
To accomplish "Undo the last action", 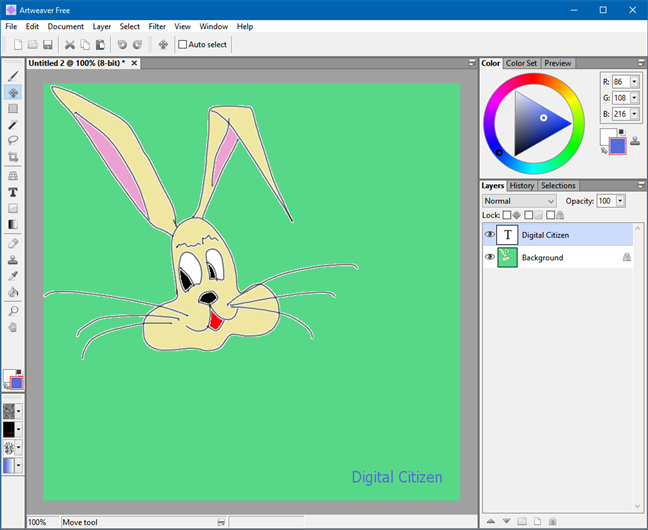I will click(x=122, y=45).
